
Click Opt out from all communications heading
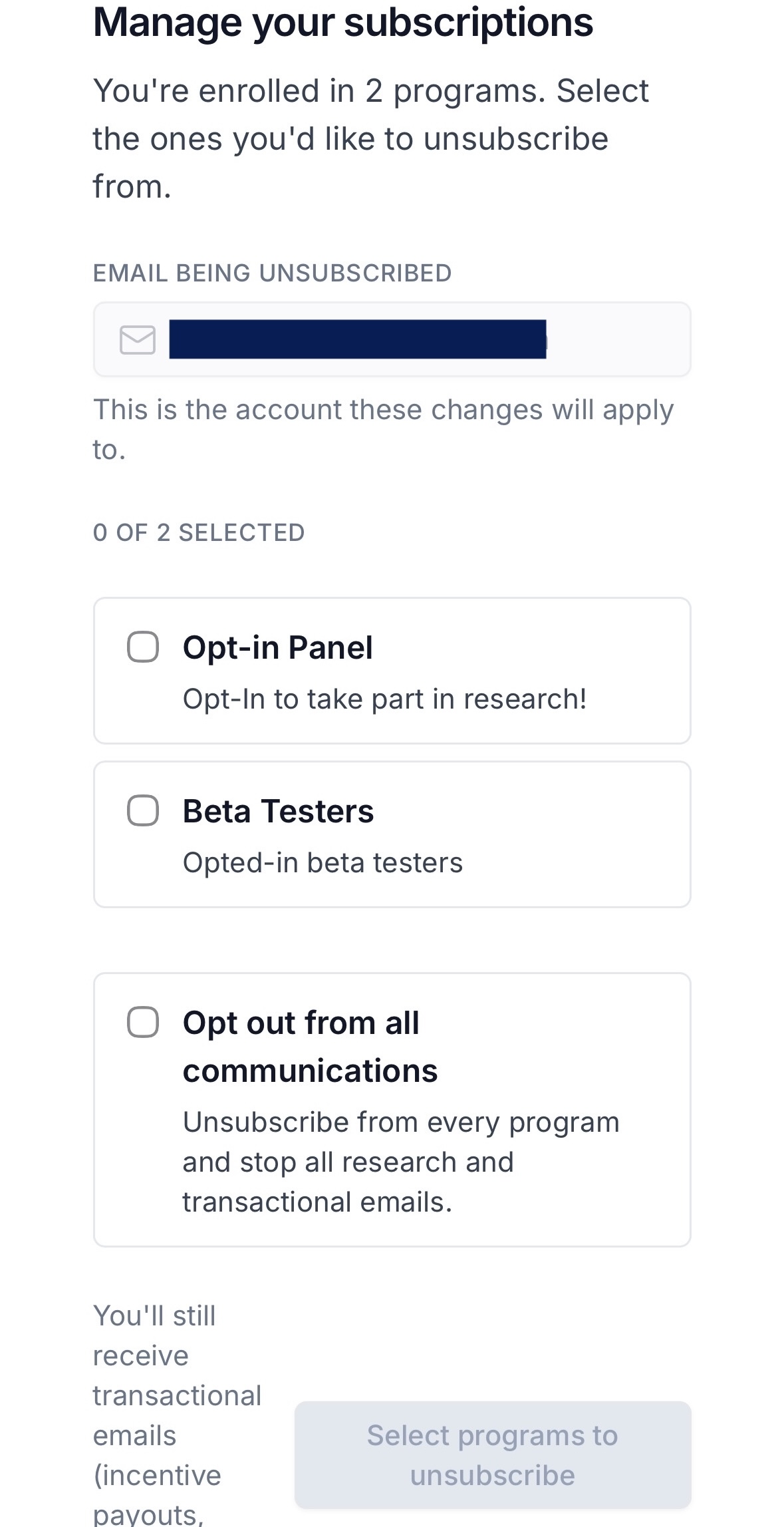click(310, 1047)
